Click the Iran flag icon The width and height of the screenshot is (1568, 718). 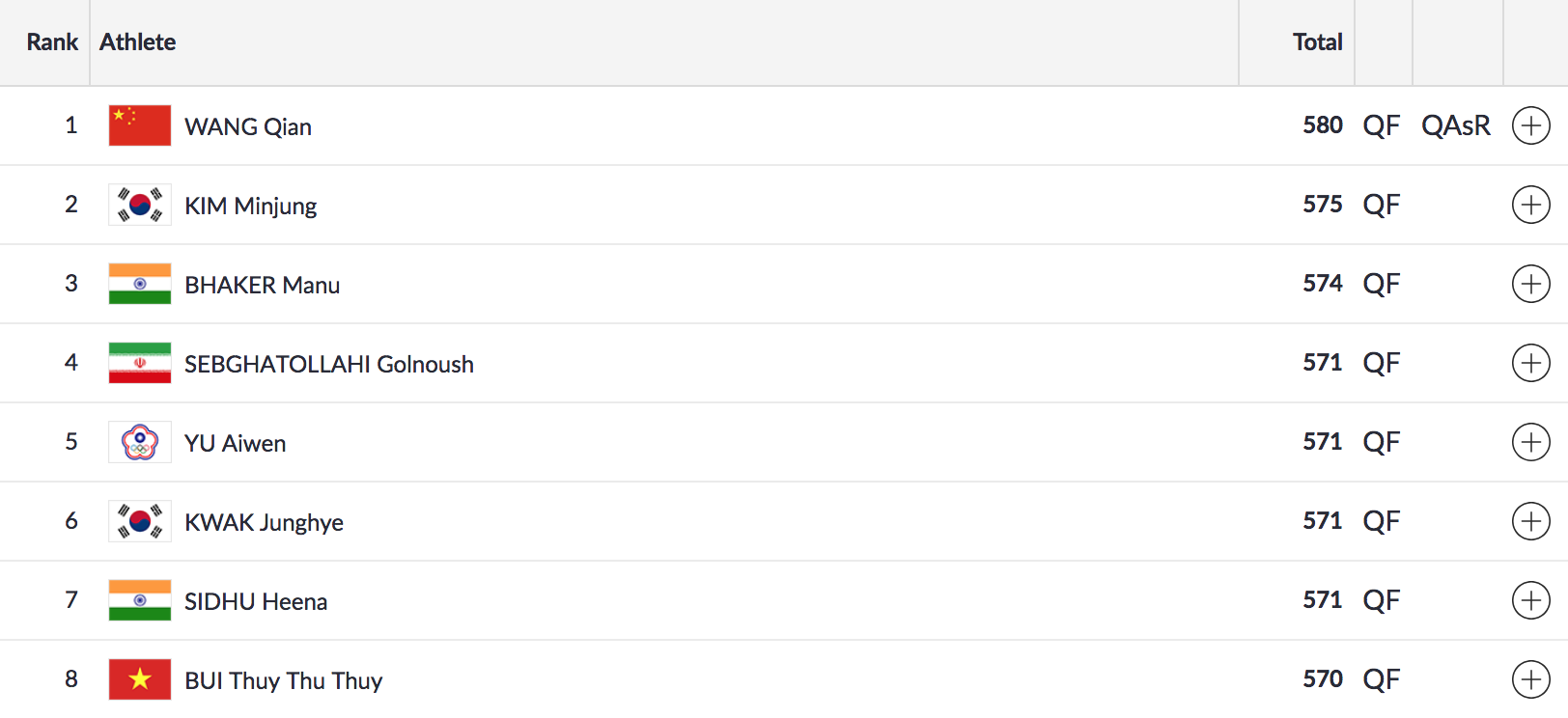pos(140,363)
